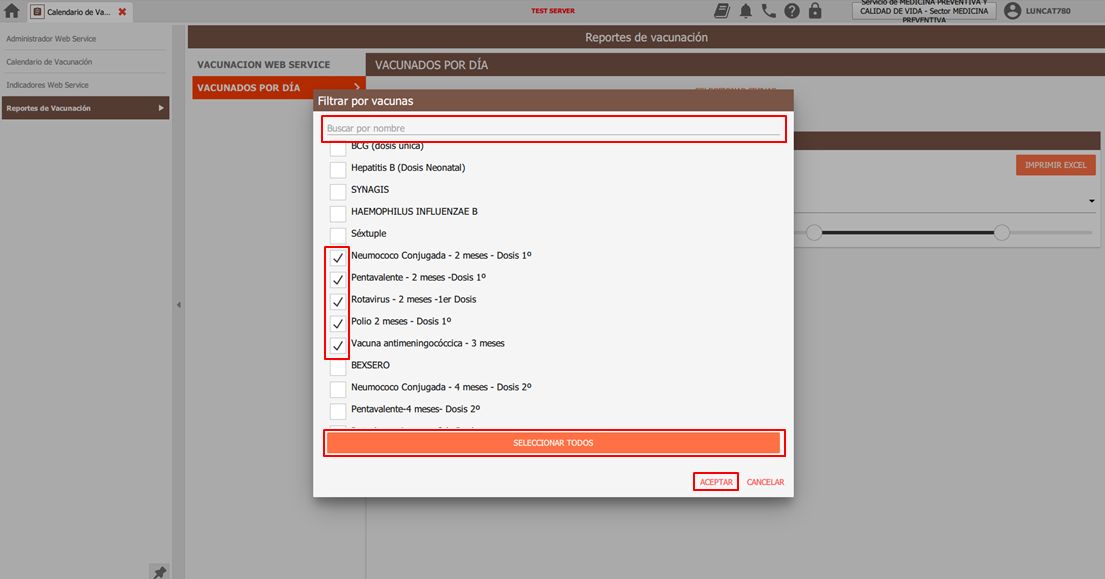Uncheck Rotavirus 2 meses 1er Dosis
The image size is (1105, 579).
(338, 301)
